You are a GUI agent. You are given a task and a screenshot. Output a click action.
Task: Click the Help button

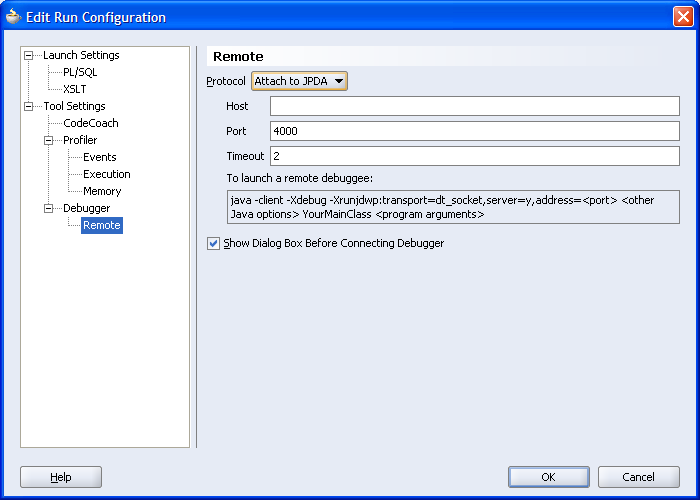(x=61, y=477)
